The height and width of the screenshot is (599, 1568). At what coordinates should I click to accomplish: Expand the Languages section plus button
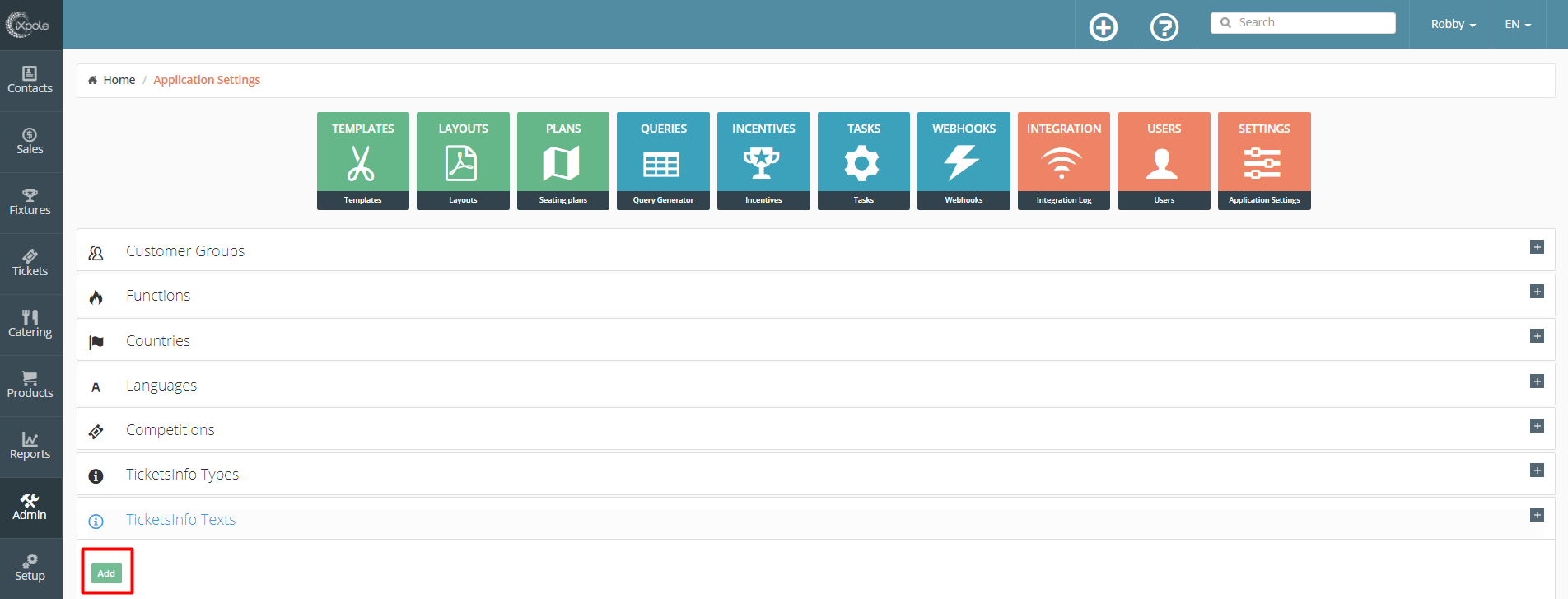point(1537,381)
